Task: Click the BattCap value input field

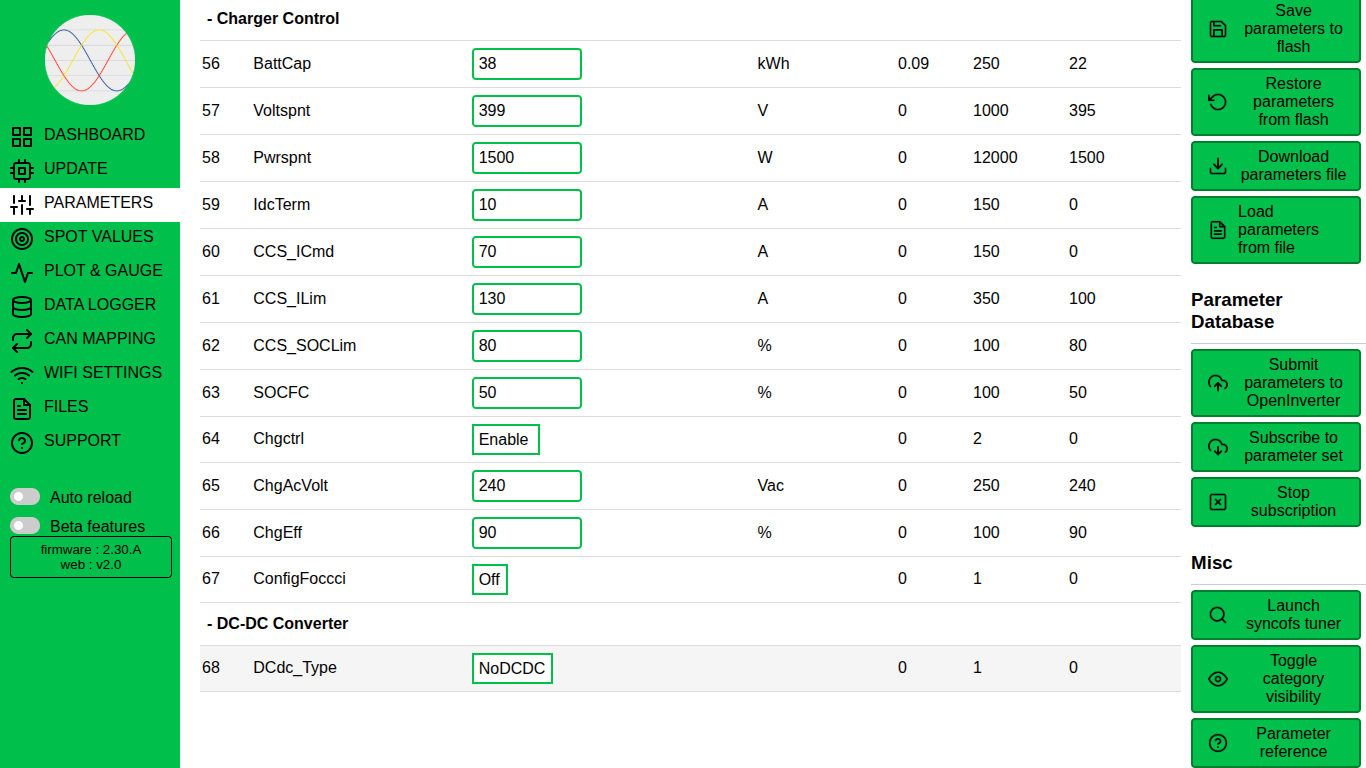Action: point(526,64)
